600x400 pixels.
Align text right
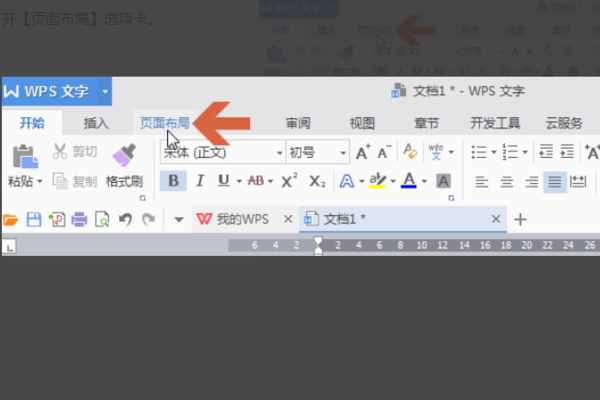coord(532,181)
